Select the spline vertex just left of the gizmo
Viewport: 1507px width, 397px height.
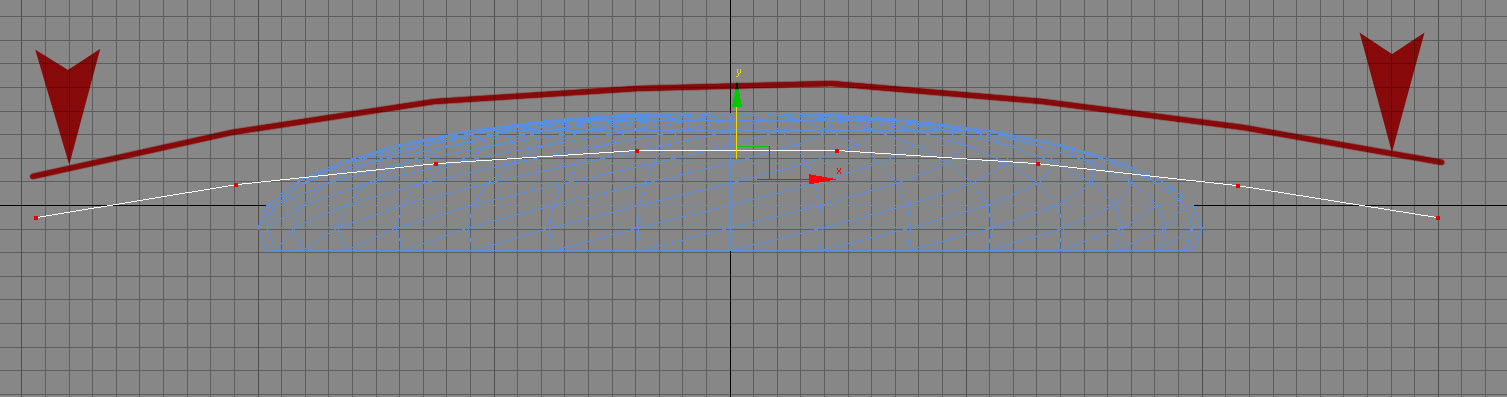point(637,151)
